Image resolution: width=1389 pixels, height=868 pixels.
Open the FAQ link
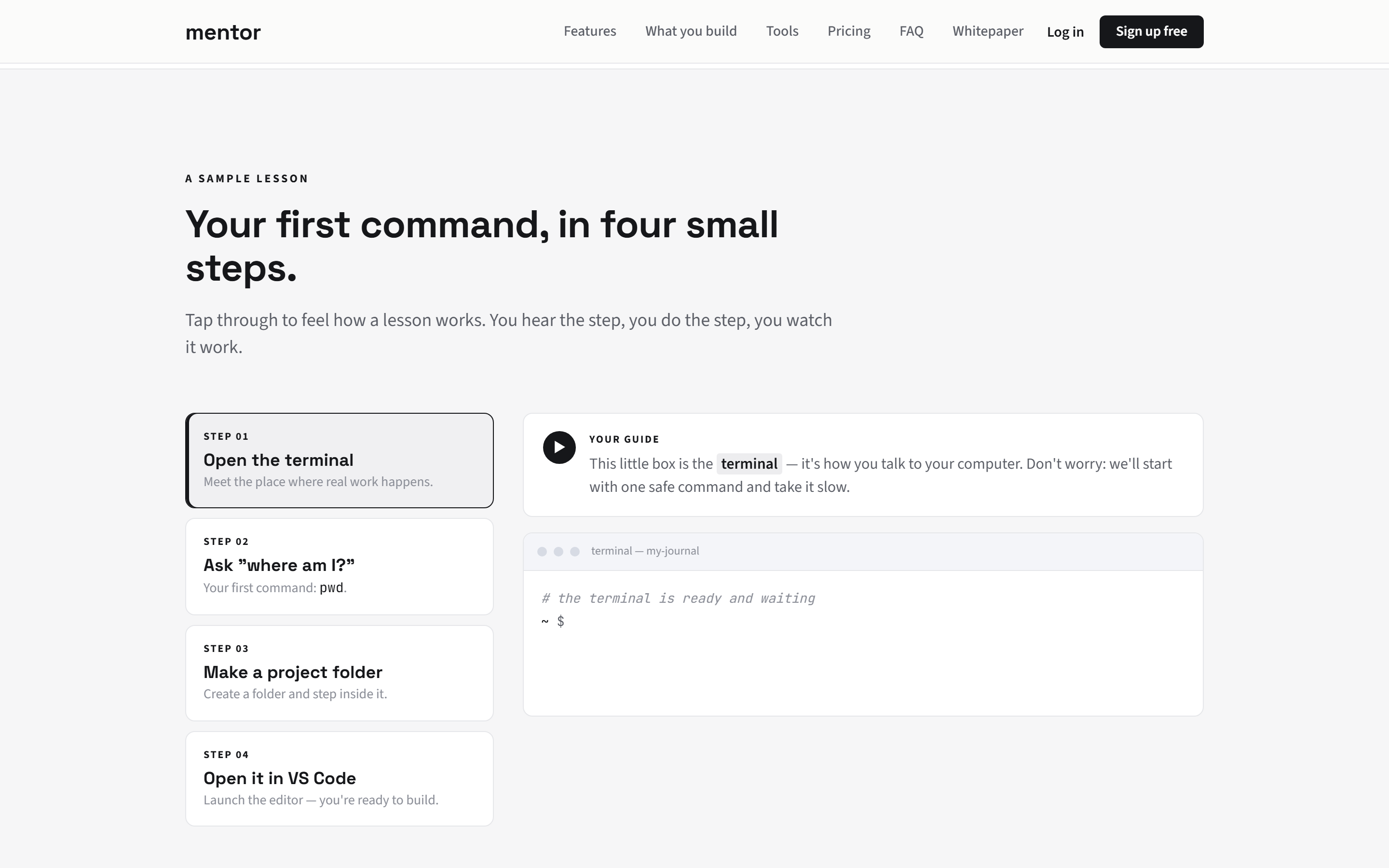pyautogui.click(x=911, y=31)
